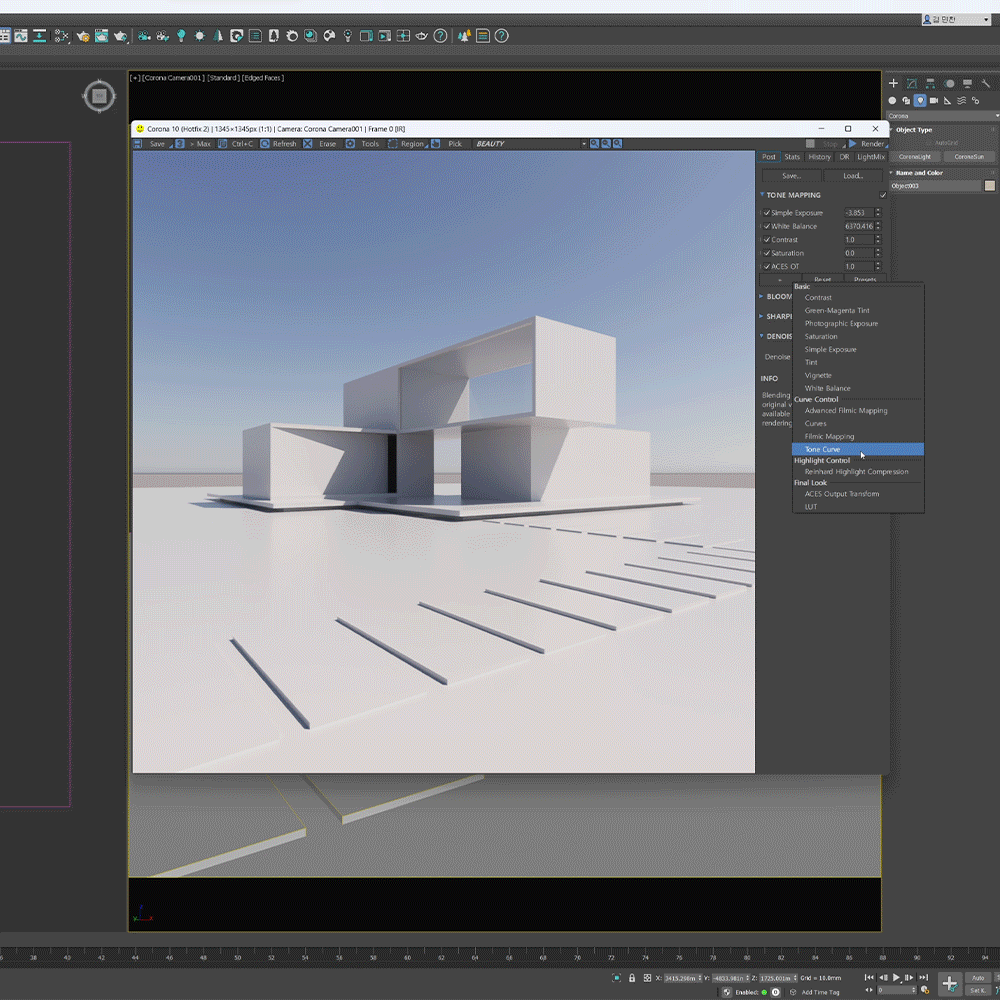The image size is (1000, 1000).
Task: Click the CoronaSun button
Action: [968, 157]
